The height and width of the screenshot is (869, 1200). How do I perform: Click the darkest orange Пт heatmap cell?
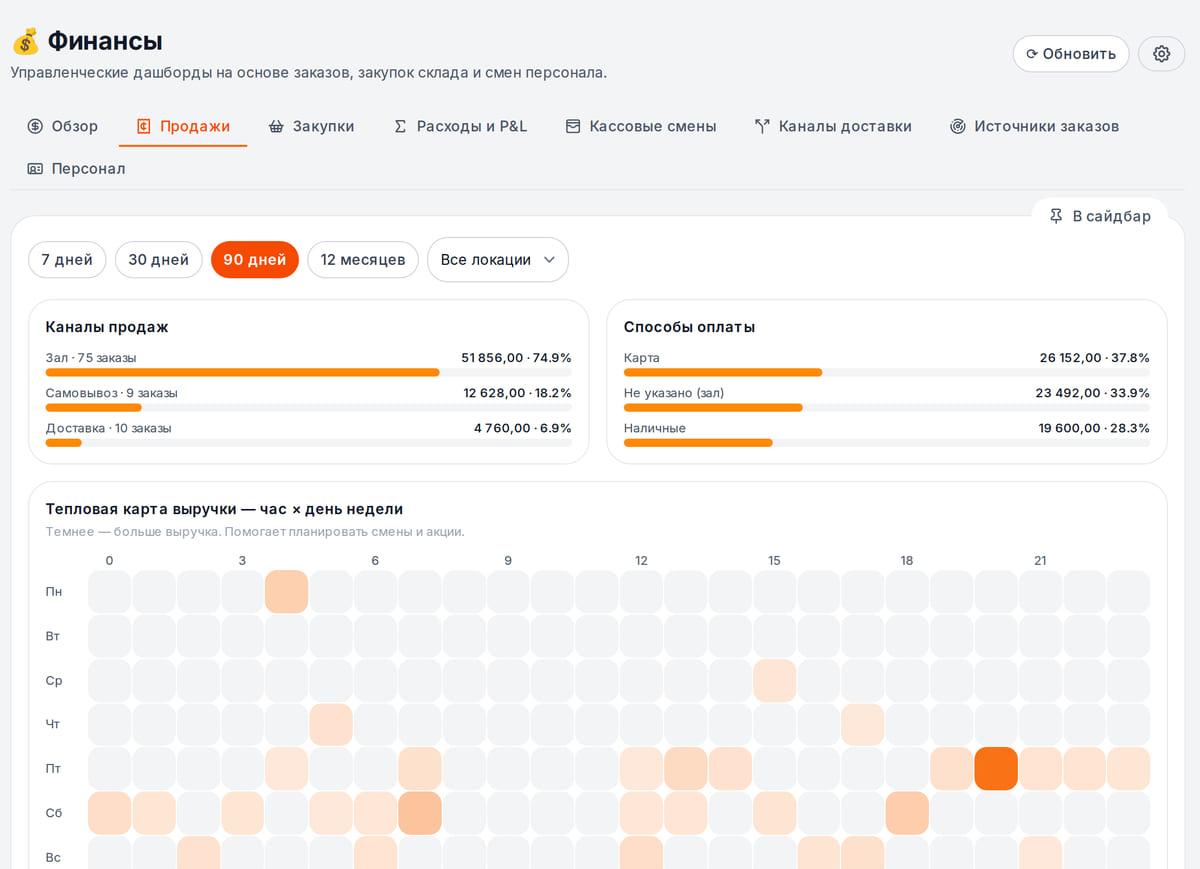[996, 769]
